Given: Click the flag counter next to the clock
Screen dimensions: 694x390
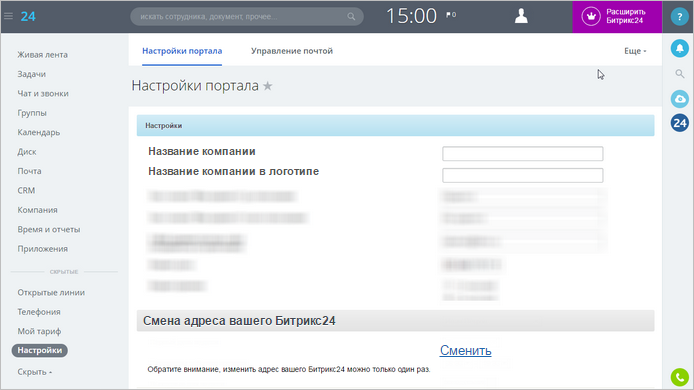Looking at the screenshot, I should point(451,15).
